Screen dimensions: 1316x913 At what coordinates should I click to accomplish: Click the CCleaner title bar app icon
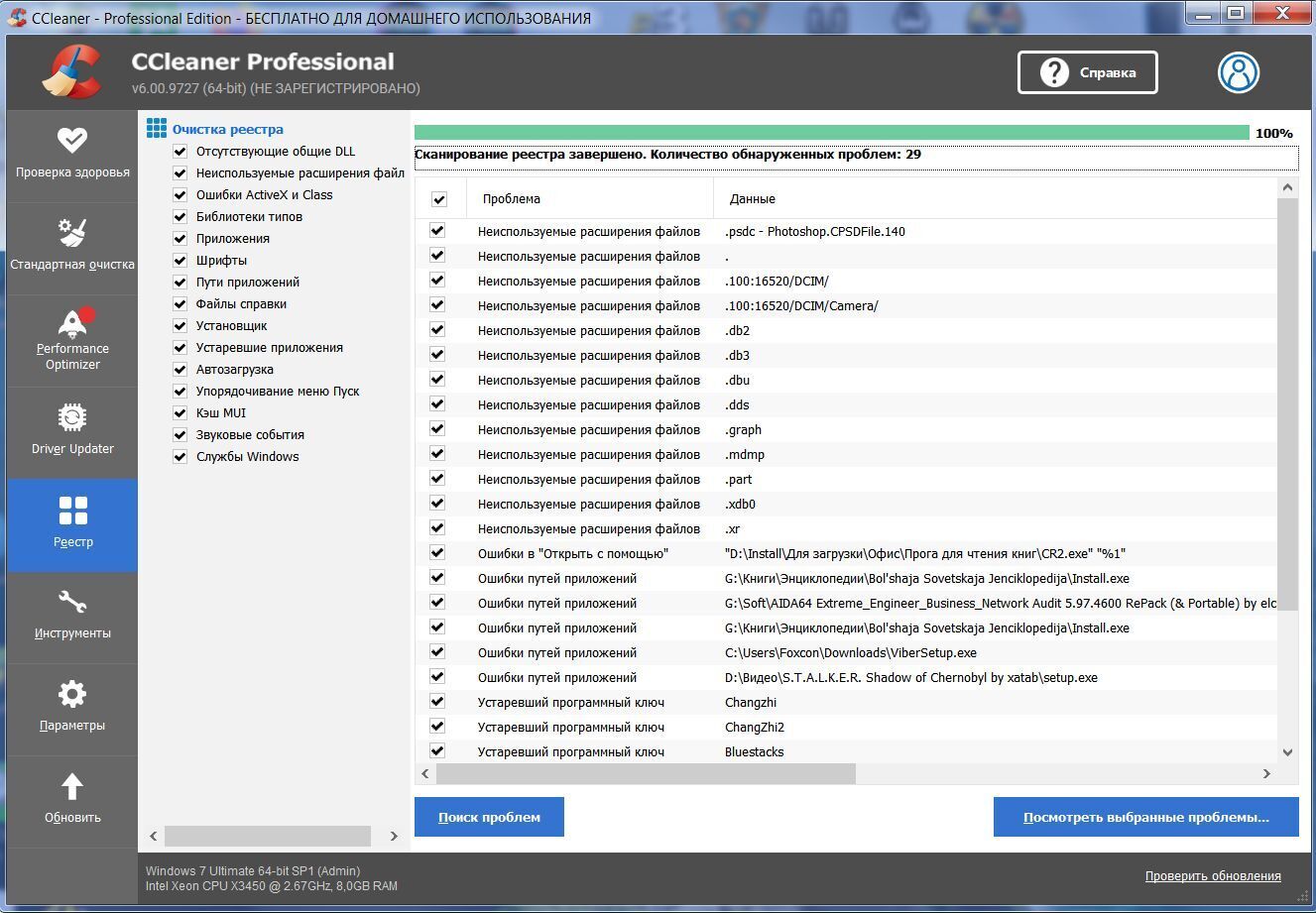[x=16, y=18]
